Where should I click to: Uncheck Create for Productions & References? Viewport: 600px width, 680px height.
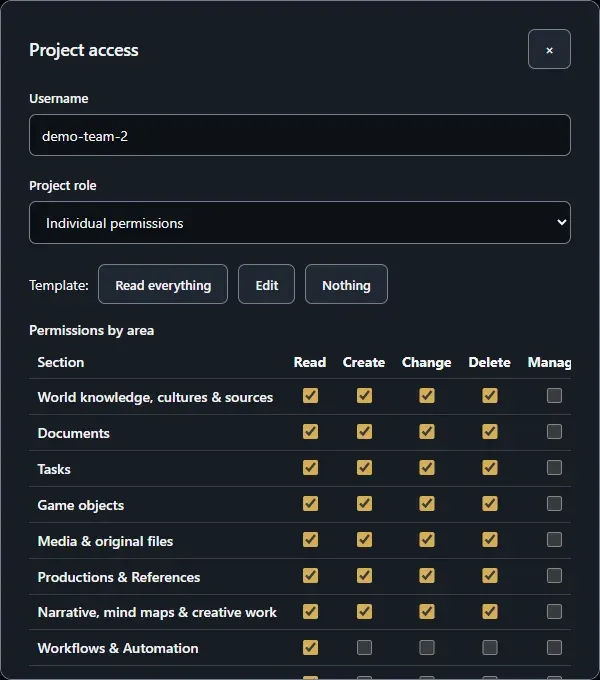(x=364, y=575)
